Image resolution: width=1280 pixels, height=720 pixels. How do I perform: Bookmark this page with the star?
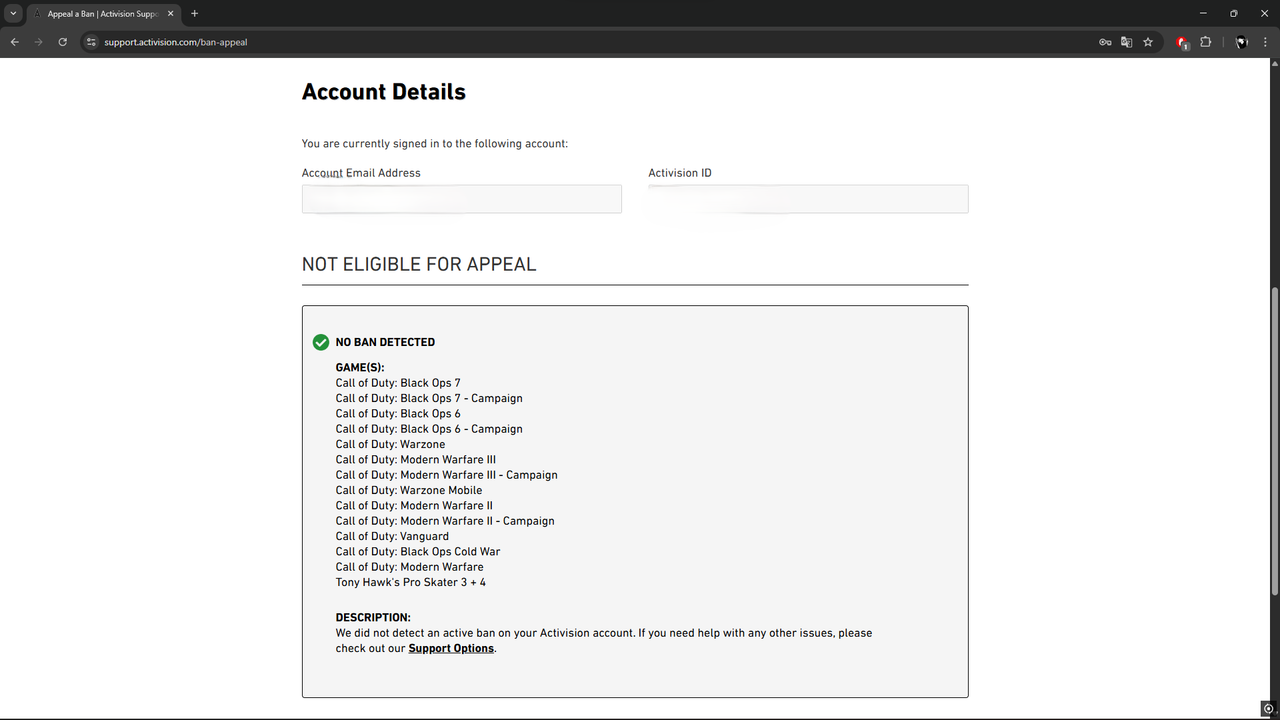tap(1148, 42)
